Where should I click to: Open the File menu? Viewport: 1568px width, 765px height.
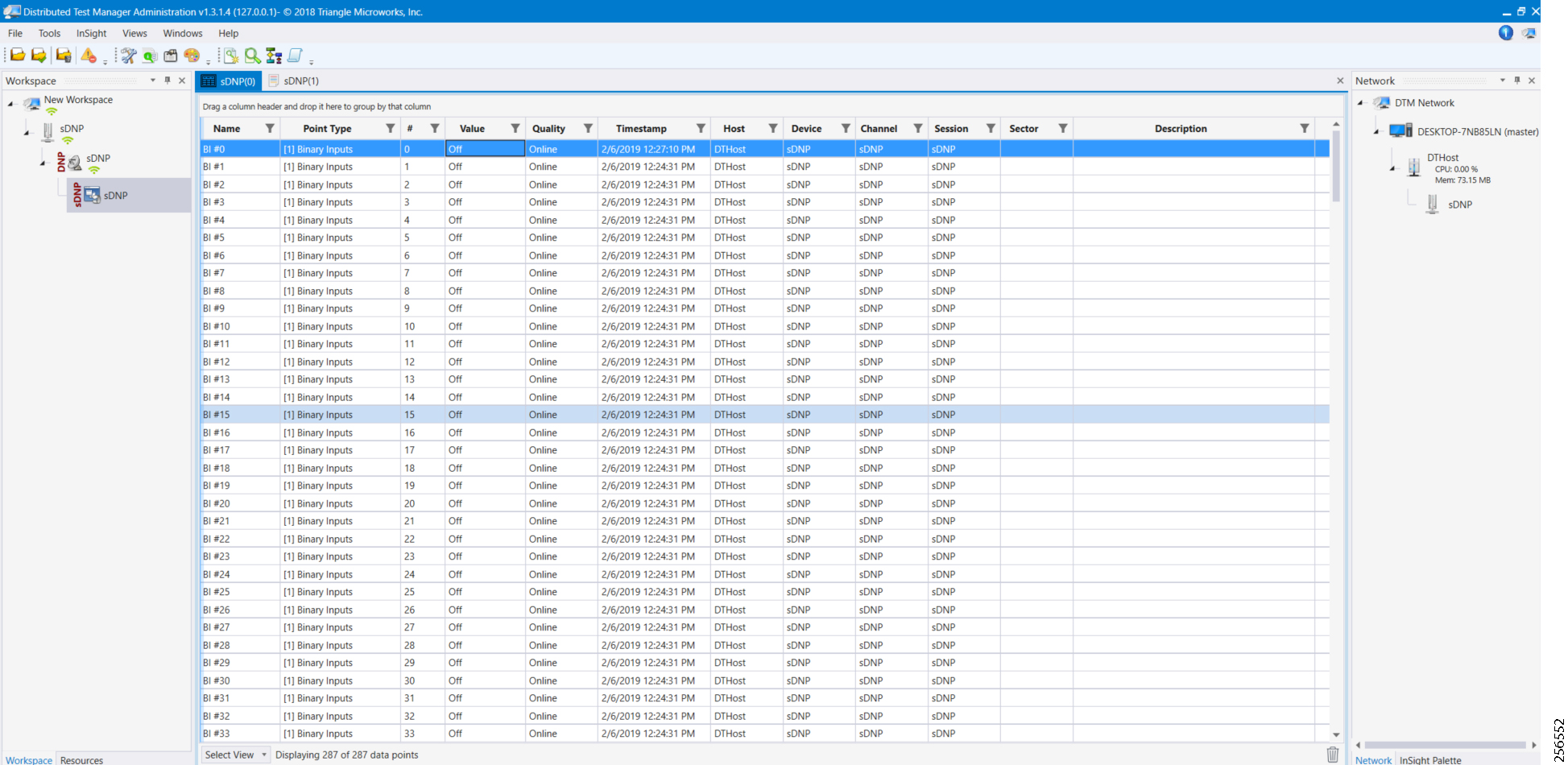pos(15,33)
